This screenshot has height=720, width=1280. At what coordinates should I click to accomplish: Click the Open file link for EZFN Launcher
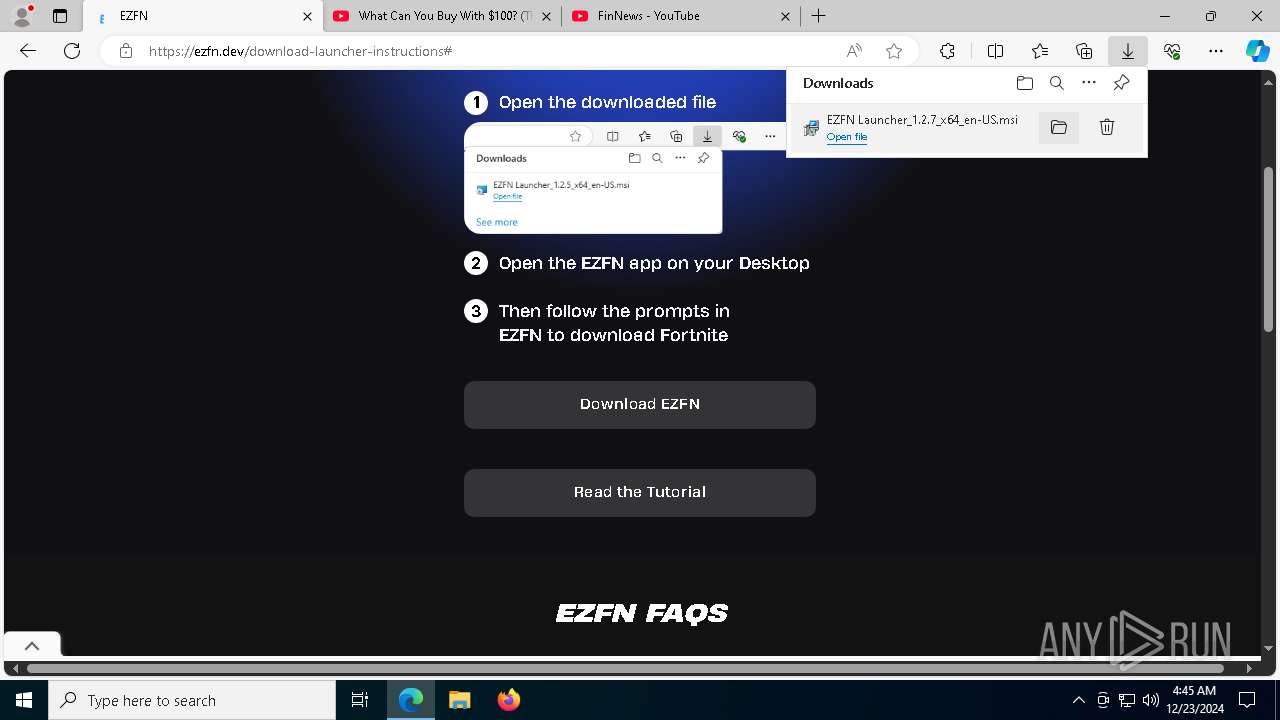[x=847, y=137]
